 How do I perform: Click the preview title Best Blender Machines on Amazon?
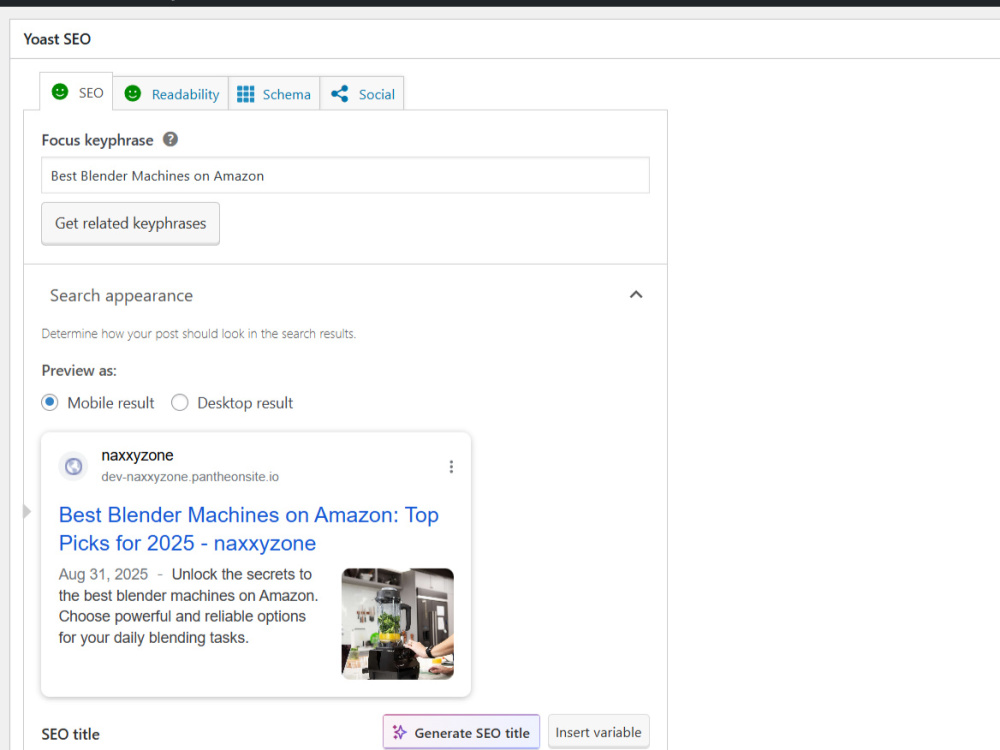[x=249, y=529]
